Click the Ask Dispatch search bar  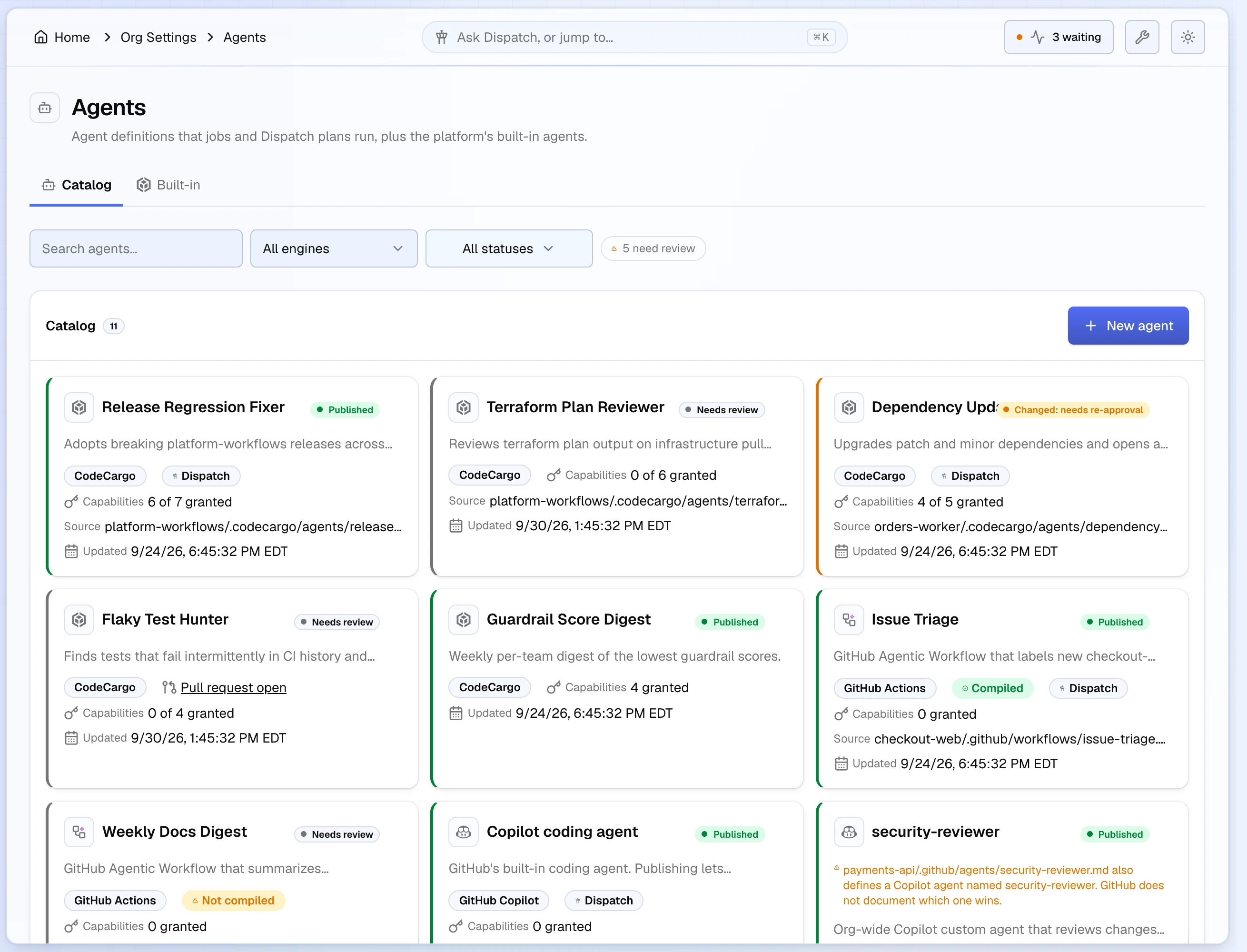[x=634, y=38]
